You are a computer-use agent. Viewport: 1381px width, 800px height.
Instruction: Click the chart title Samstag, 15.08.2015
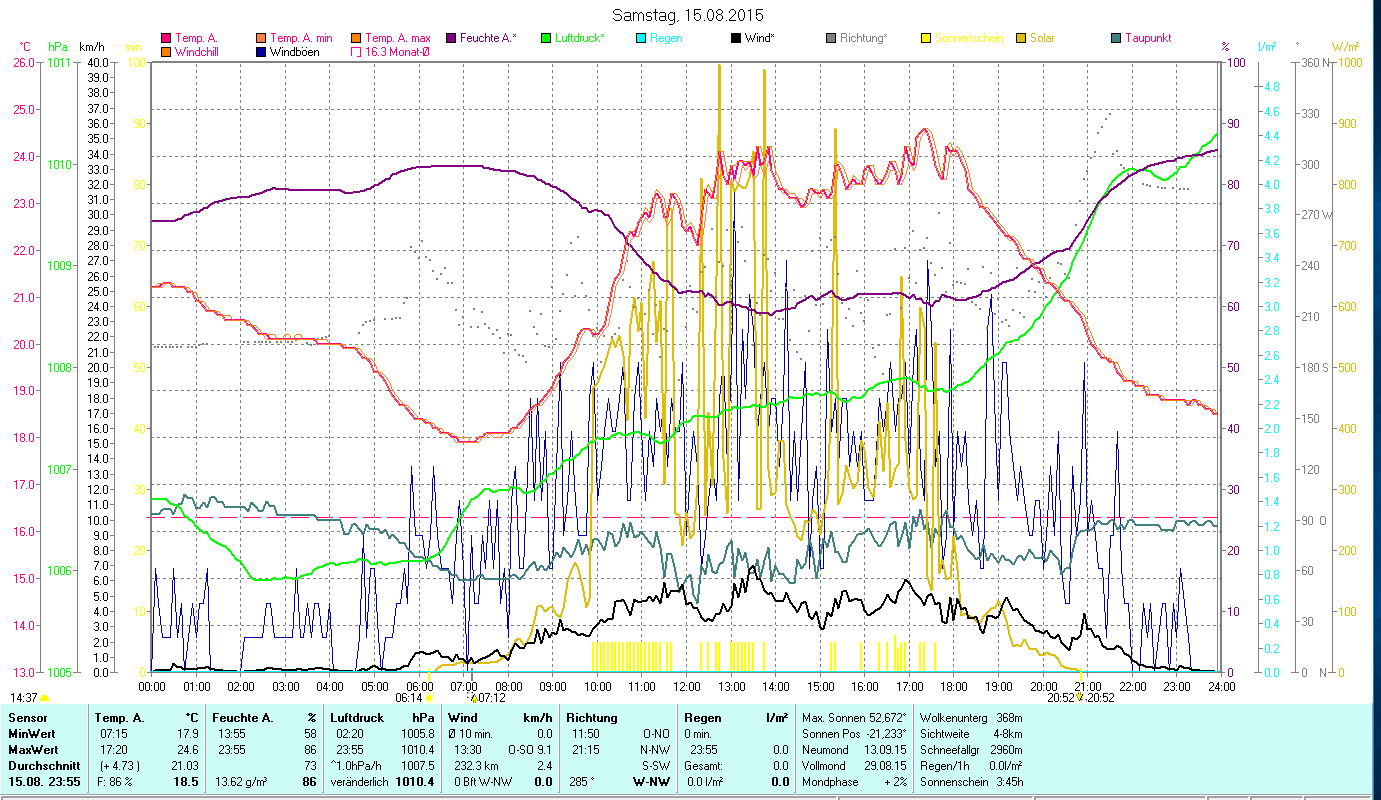686,15
